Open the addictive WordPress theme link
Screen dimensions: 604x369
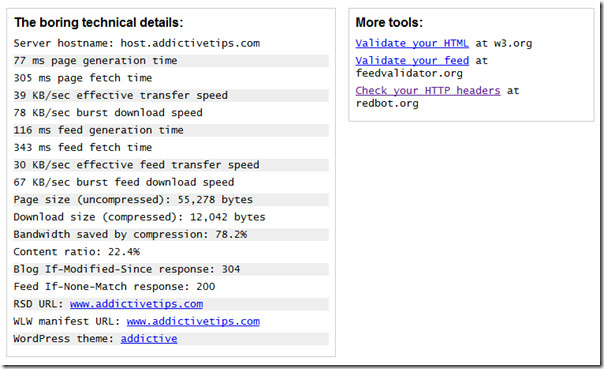[149, 339]
